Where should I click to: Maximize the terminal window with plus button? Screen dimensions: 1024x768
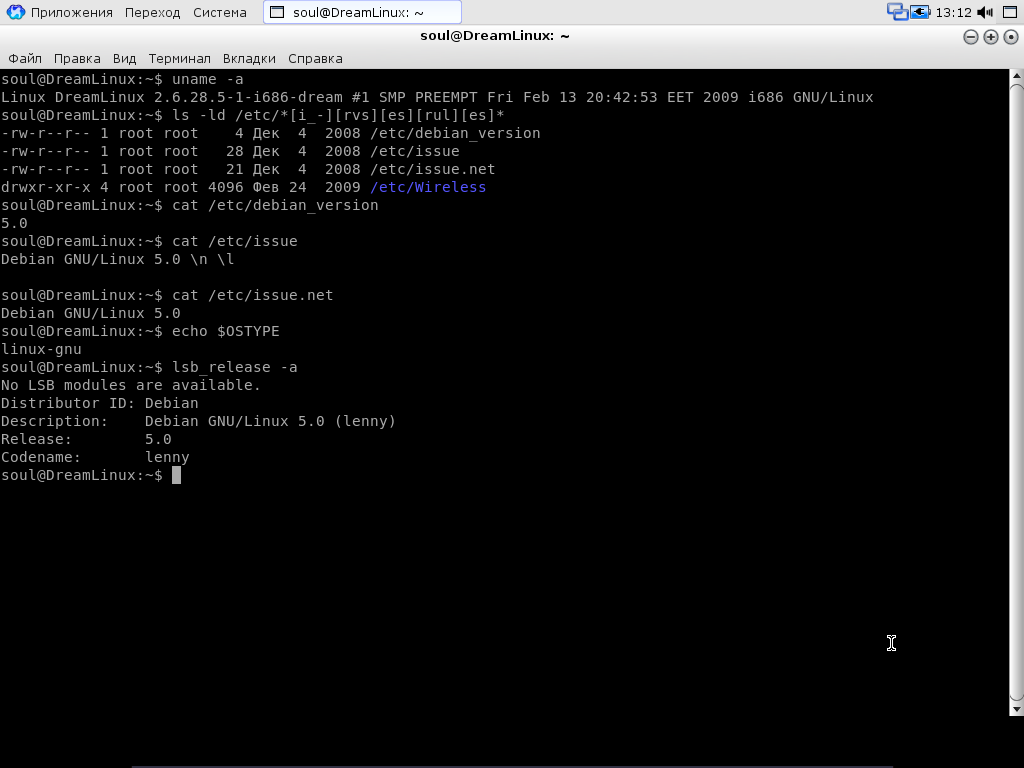click(991, 37)
